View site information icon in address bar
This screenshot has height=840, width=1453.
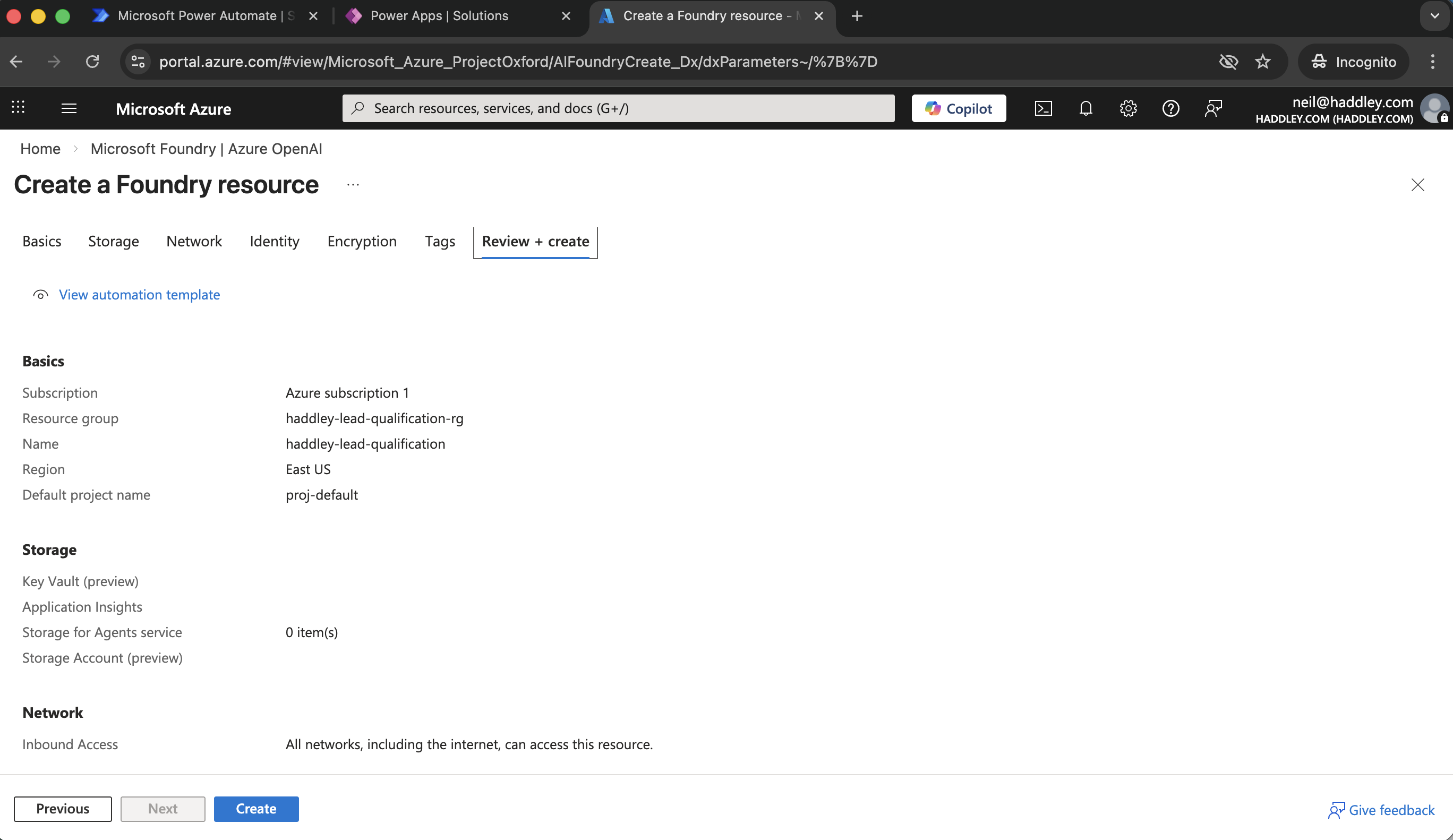point(139,62)
